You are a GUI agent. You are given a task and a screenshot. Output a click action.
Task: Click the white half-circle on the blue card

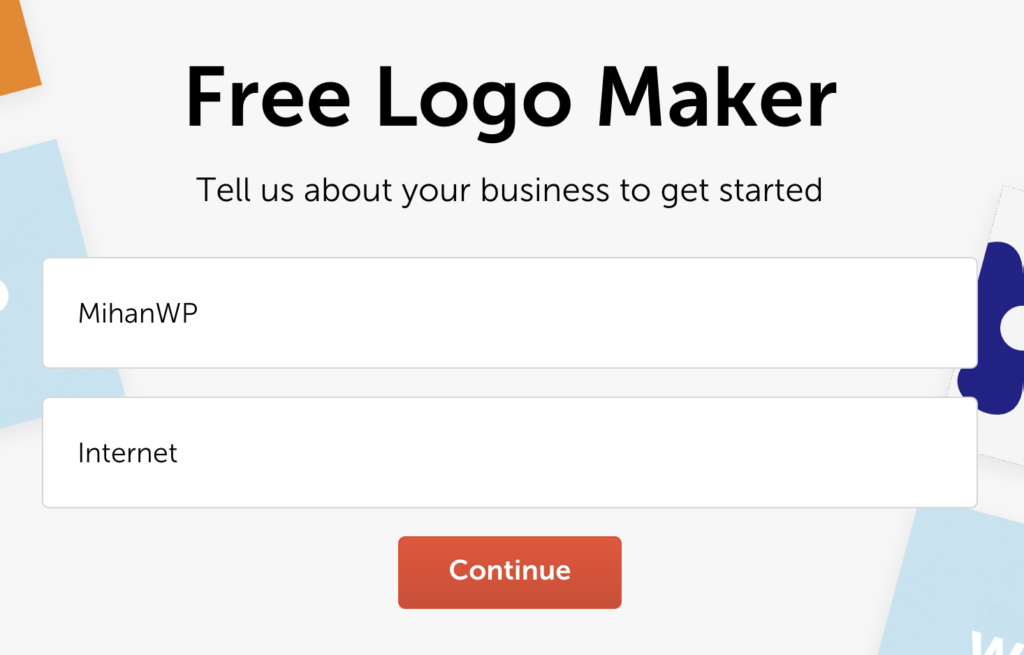(x=3, y=296)
